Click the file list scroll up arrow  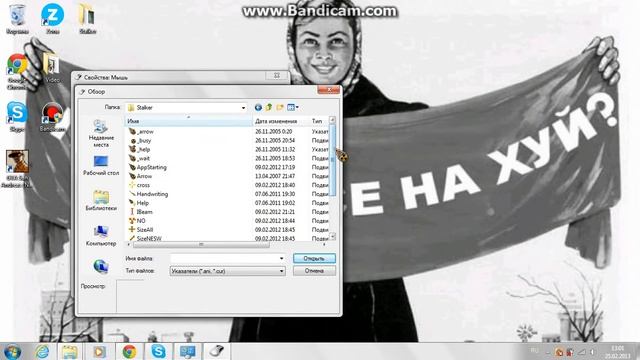click(x=333, y=120)
